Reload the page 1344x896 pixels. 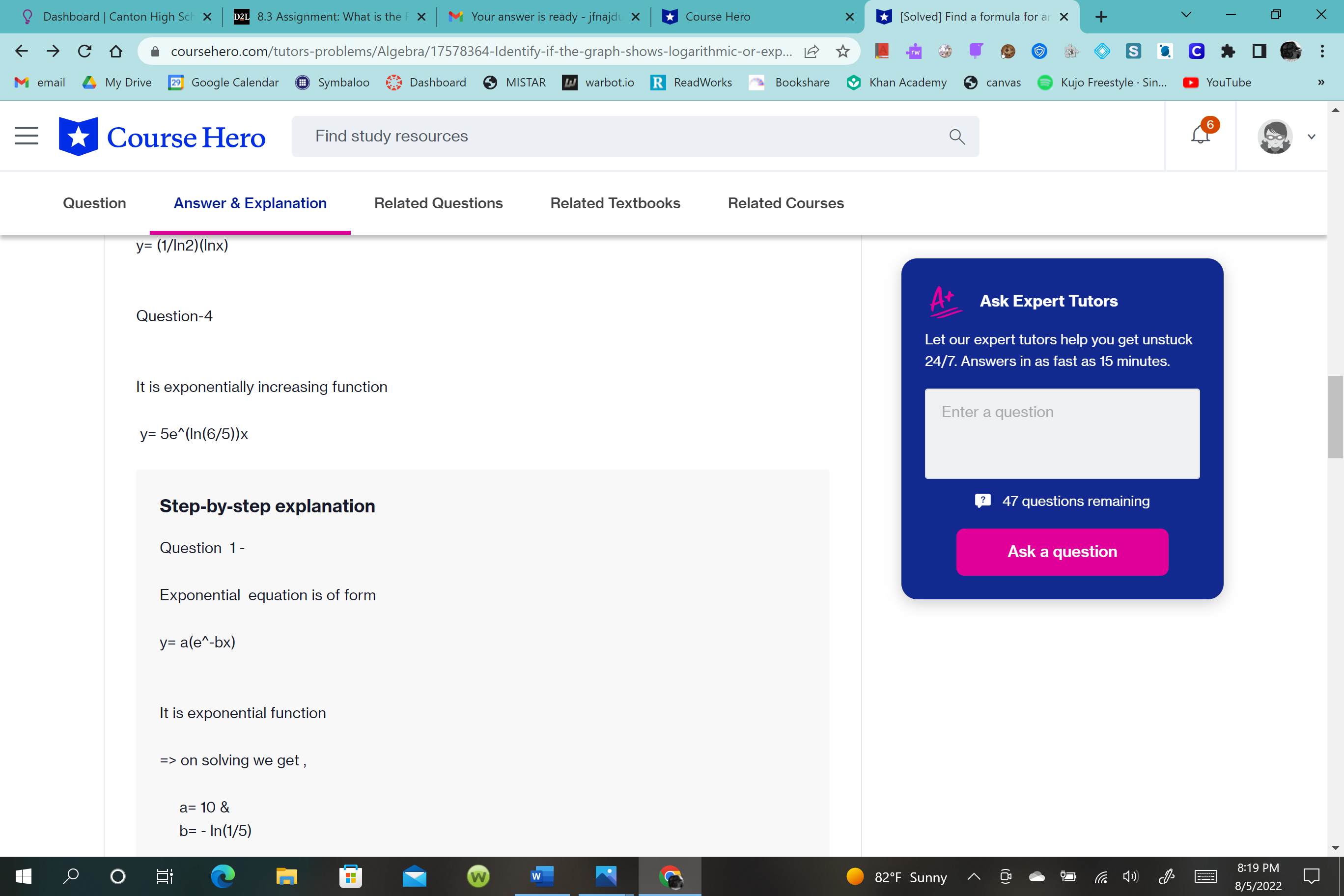coord(84,52)
